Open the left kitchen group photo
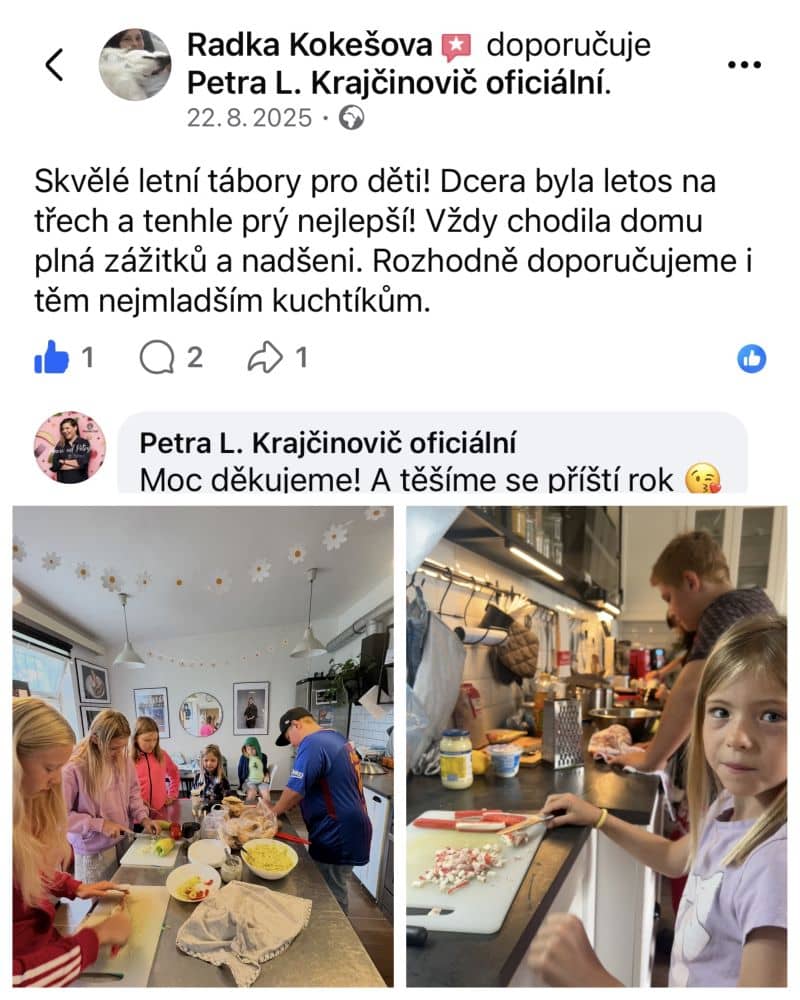800x1000 pixels. click(203, 746)
